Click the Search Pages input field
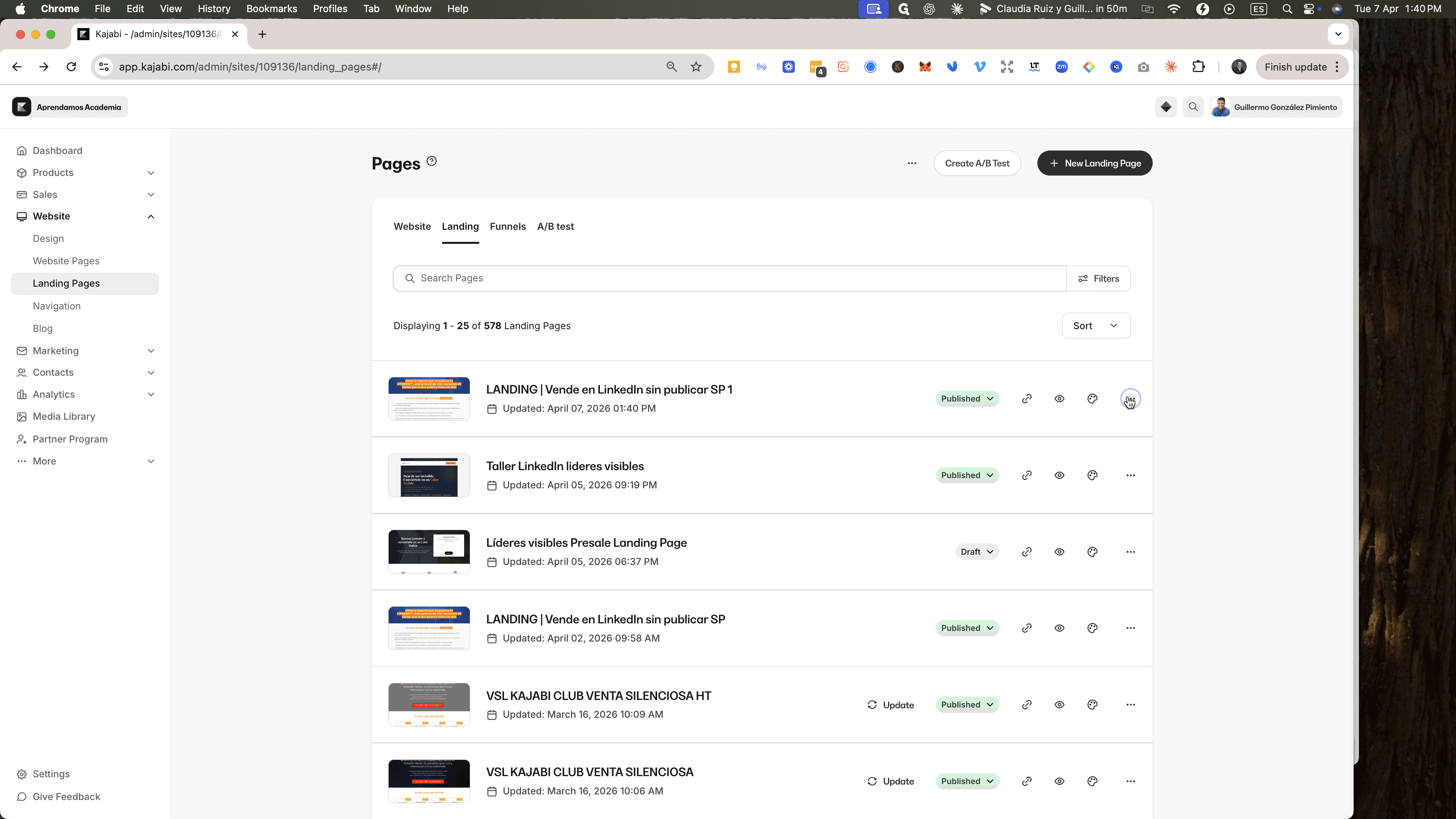Viewport: 1456px width, 819px height. tap(729, 279)
